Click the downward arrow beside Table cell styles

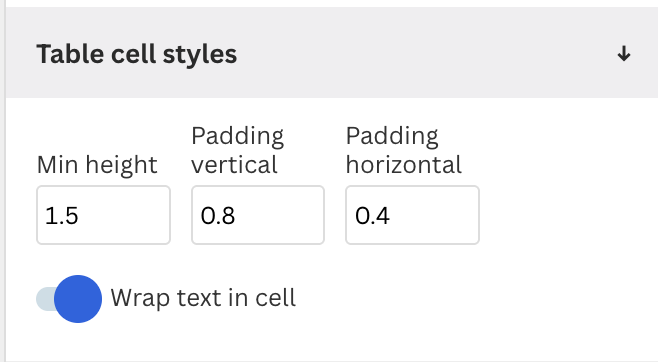point(624,54)
